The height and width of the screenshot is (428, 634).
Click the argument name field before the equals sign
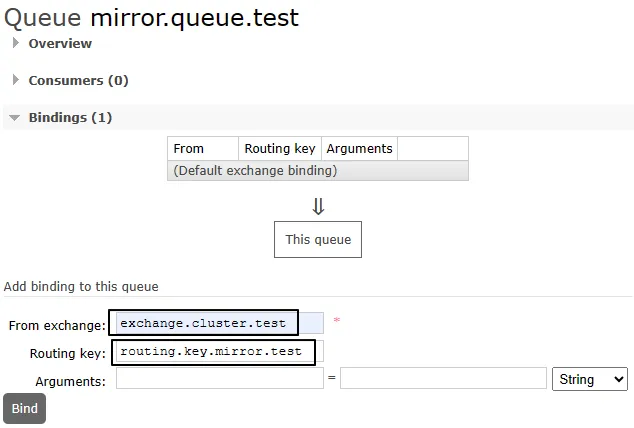point(219,380)
